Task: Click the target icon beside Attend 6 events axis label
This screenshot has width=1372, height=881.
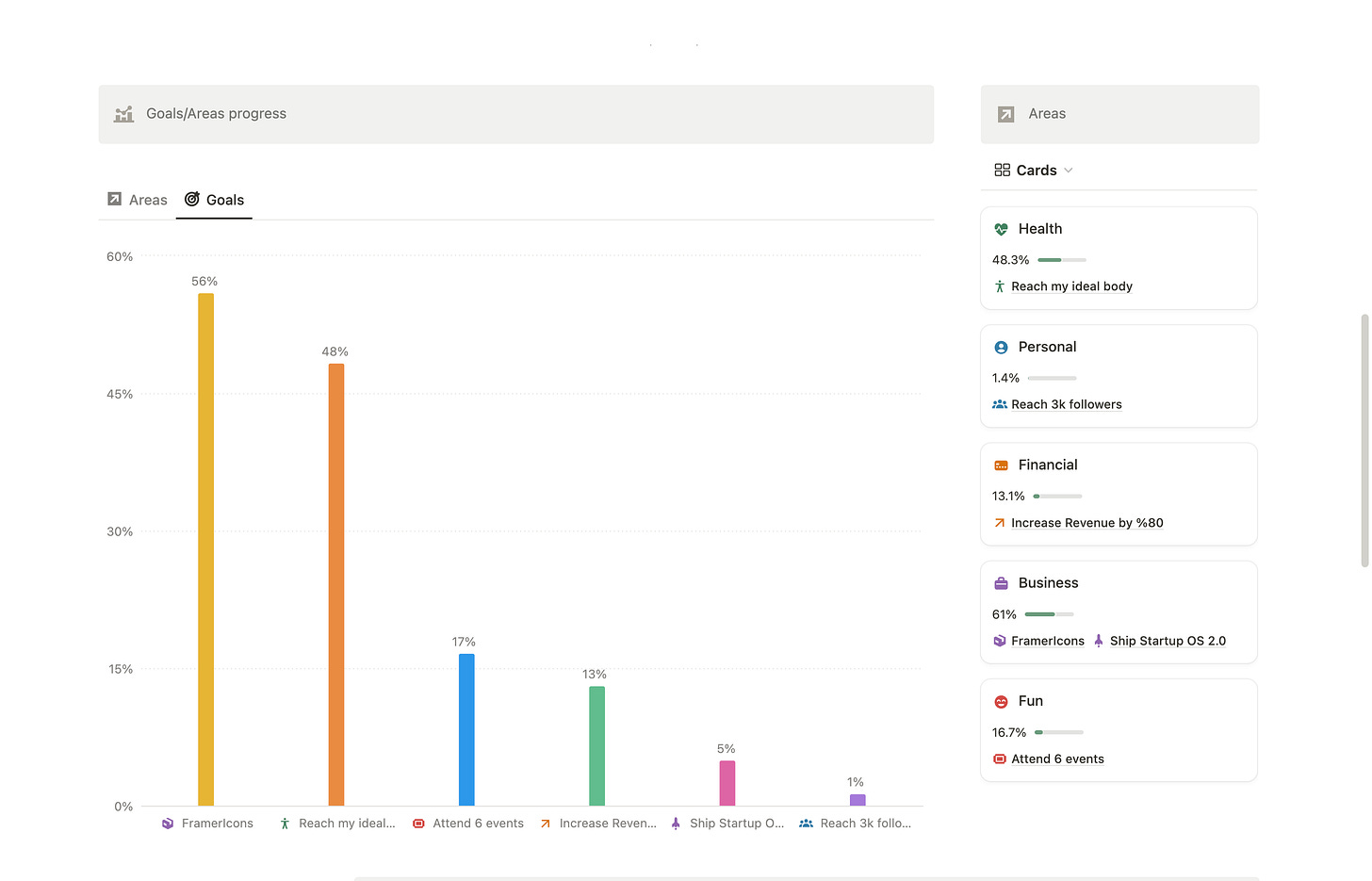Action: (x=417, y=823)
